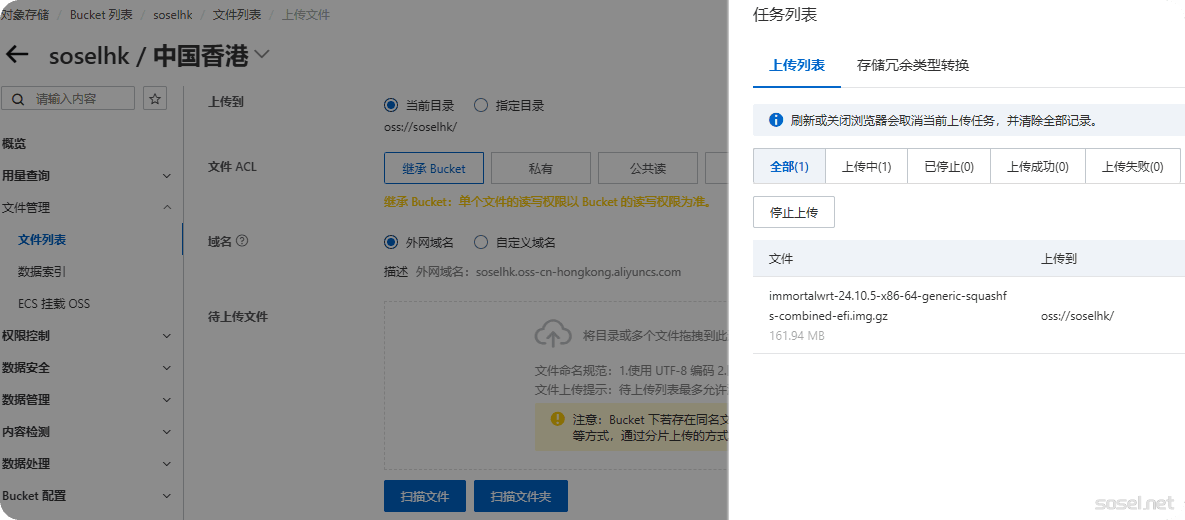Open the region dropdown next to 中国香港
Image resolution: width=1185 pixels, height=520 pixels.
pos(262,55)
